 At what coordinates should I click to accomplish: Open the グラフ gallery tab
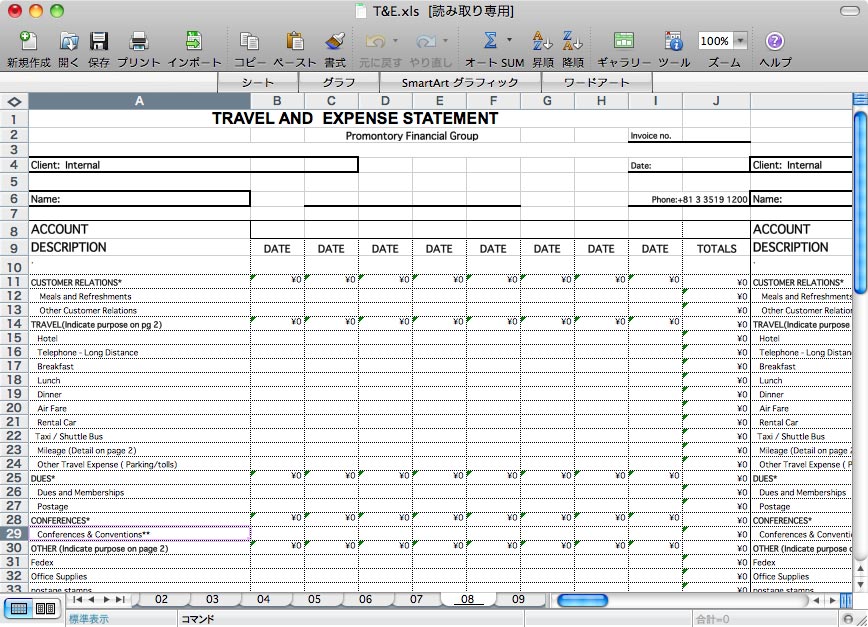pyautogui.click(x=339, y=82)
